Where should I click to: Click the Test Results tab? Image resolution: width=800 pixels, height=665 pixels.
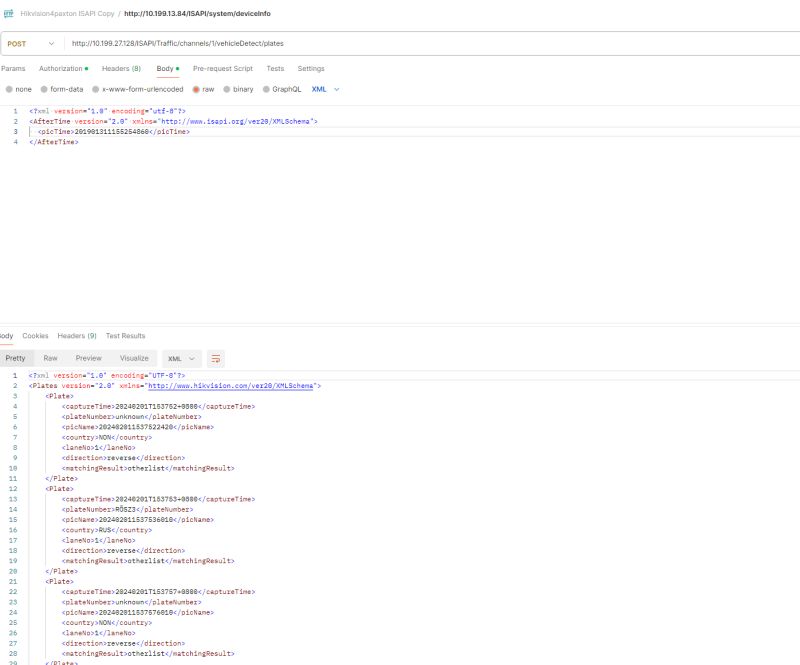coord(125,335)
